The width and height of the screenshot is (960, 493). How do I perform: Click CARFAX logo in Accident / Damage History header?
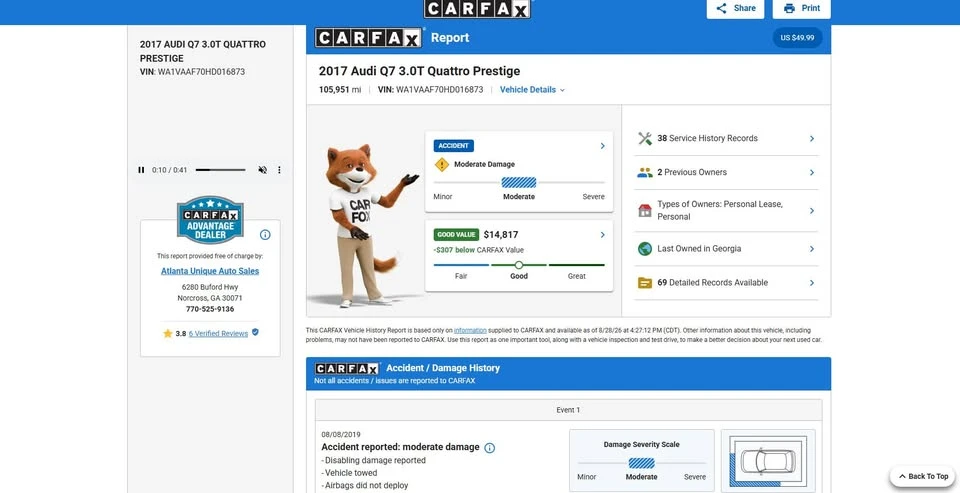347,369
